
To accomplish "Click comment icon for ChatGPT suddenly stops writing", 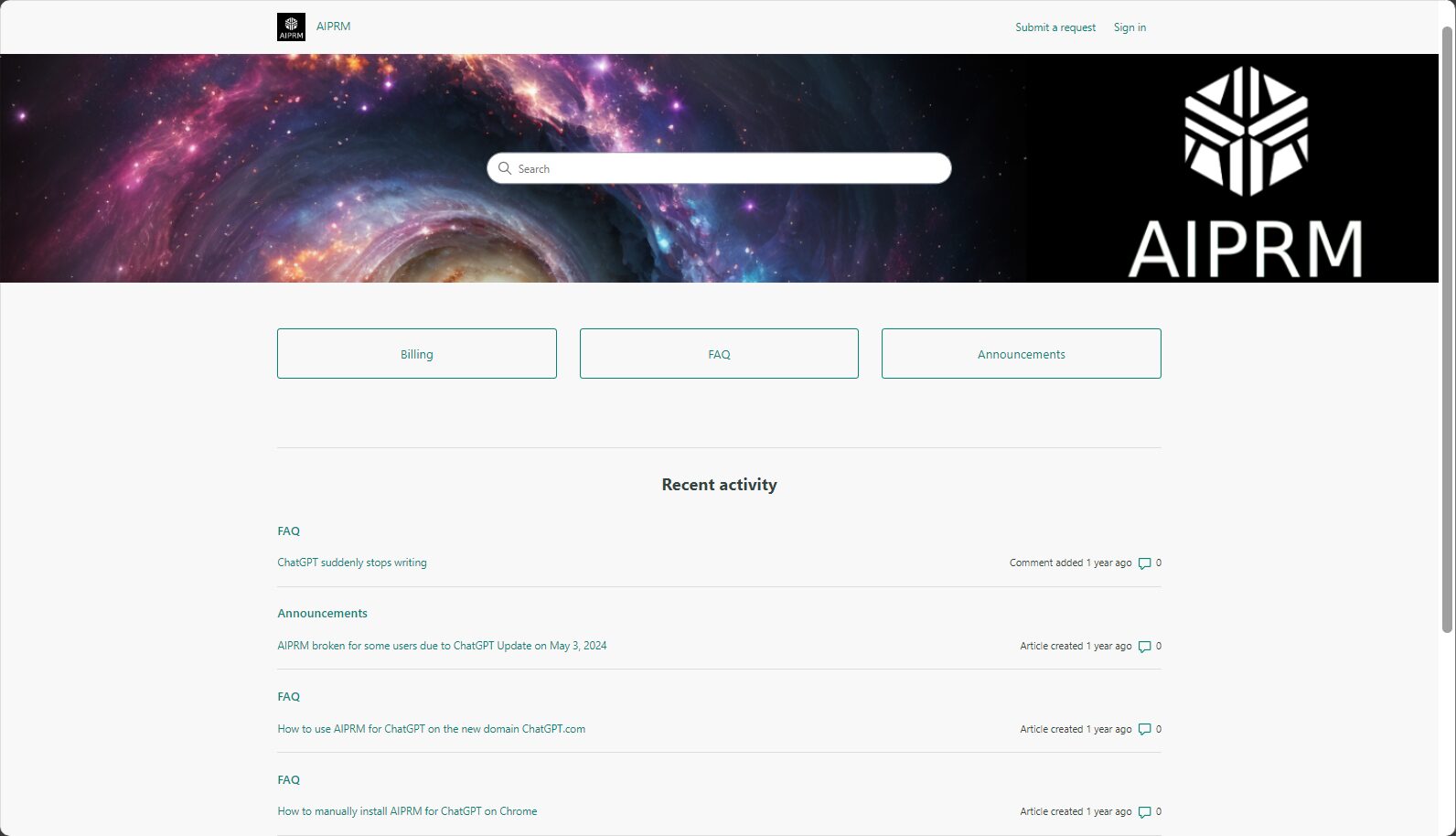I will pyautogui.click(x=1144, y=563).
